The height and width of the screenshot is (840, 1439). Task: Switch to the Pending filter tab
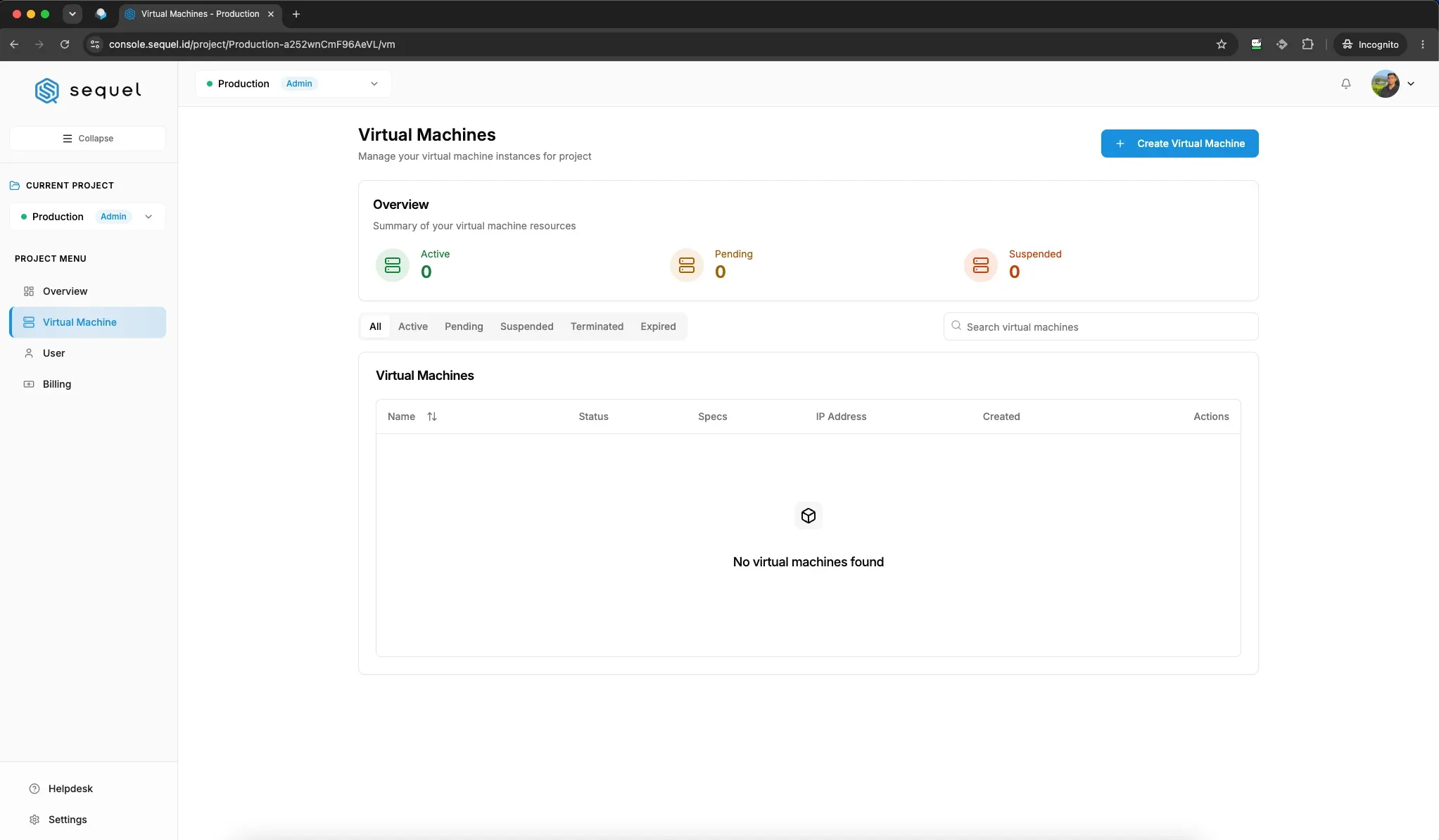pos(464,326)
